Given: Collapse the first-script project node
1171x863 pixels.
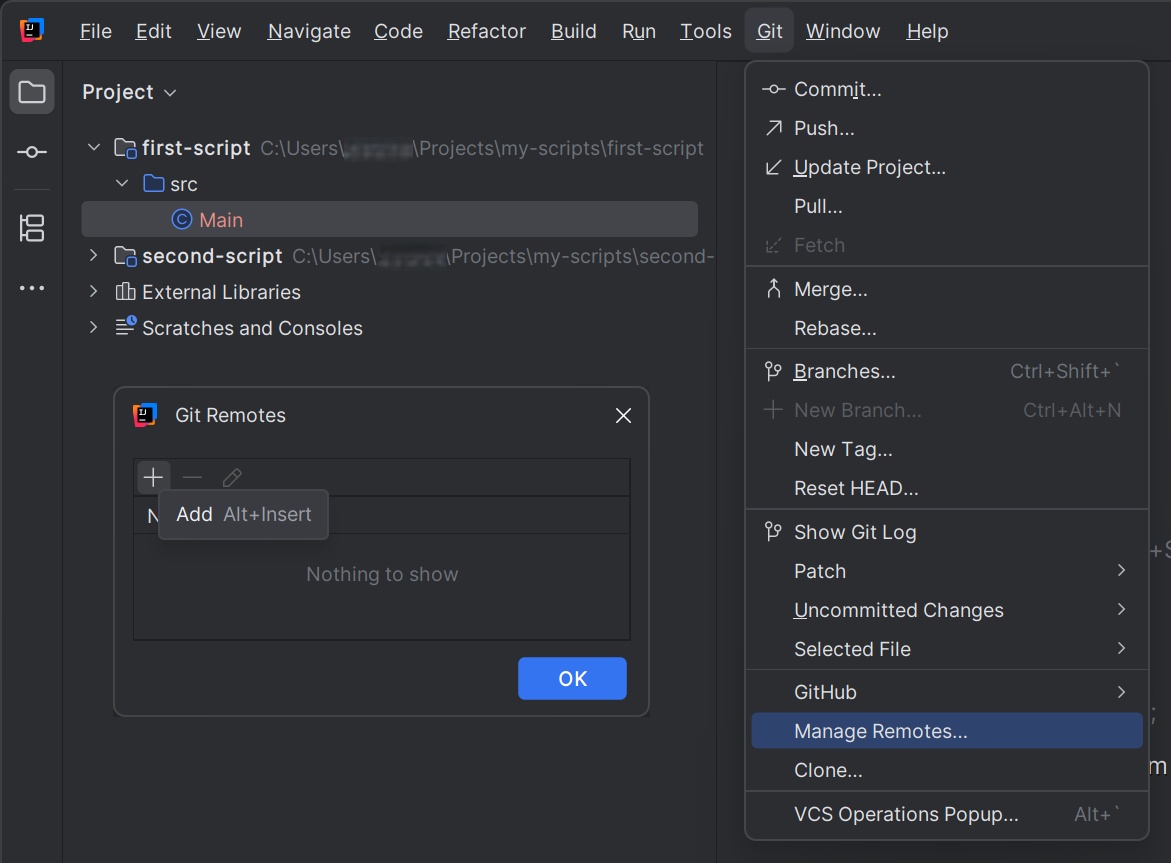Looking at the screenshot, I should tap(94, 147).
